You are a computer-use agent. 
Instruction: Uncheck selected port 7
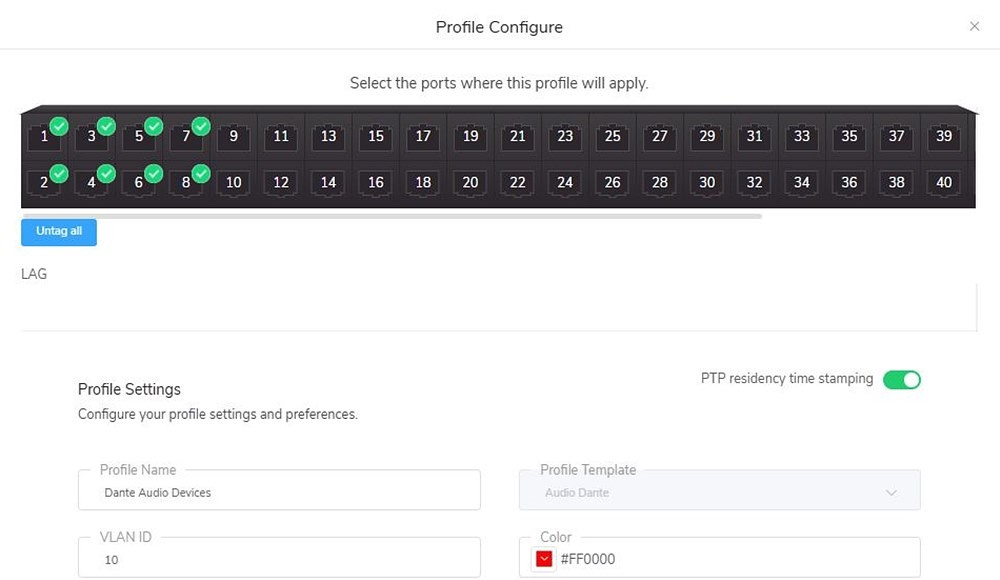(188, 135)
